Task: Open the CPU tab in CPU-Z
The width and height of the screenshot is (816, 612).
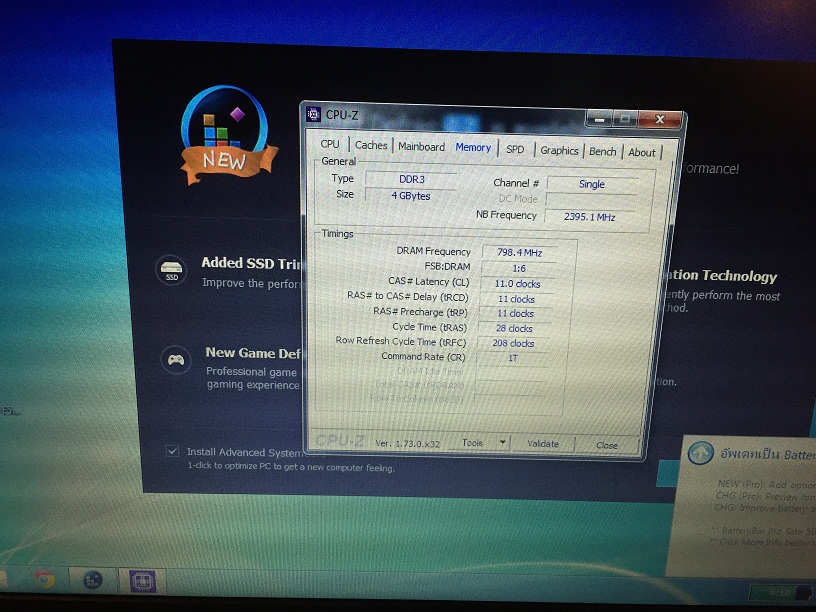Action: 329,144
